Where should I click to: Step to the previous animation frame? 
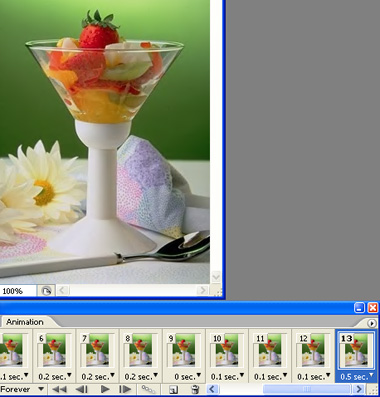click(81, 389)
